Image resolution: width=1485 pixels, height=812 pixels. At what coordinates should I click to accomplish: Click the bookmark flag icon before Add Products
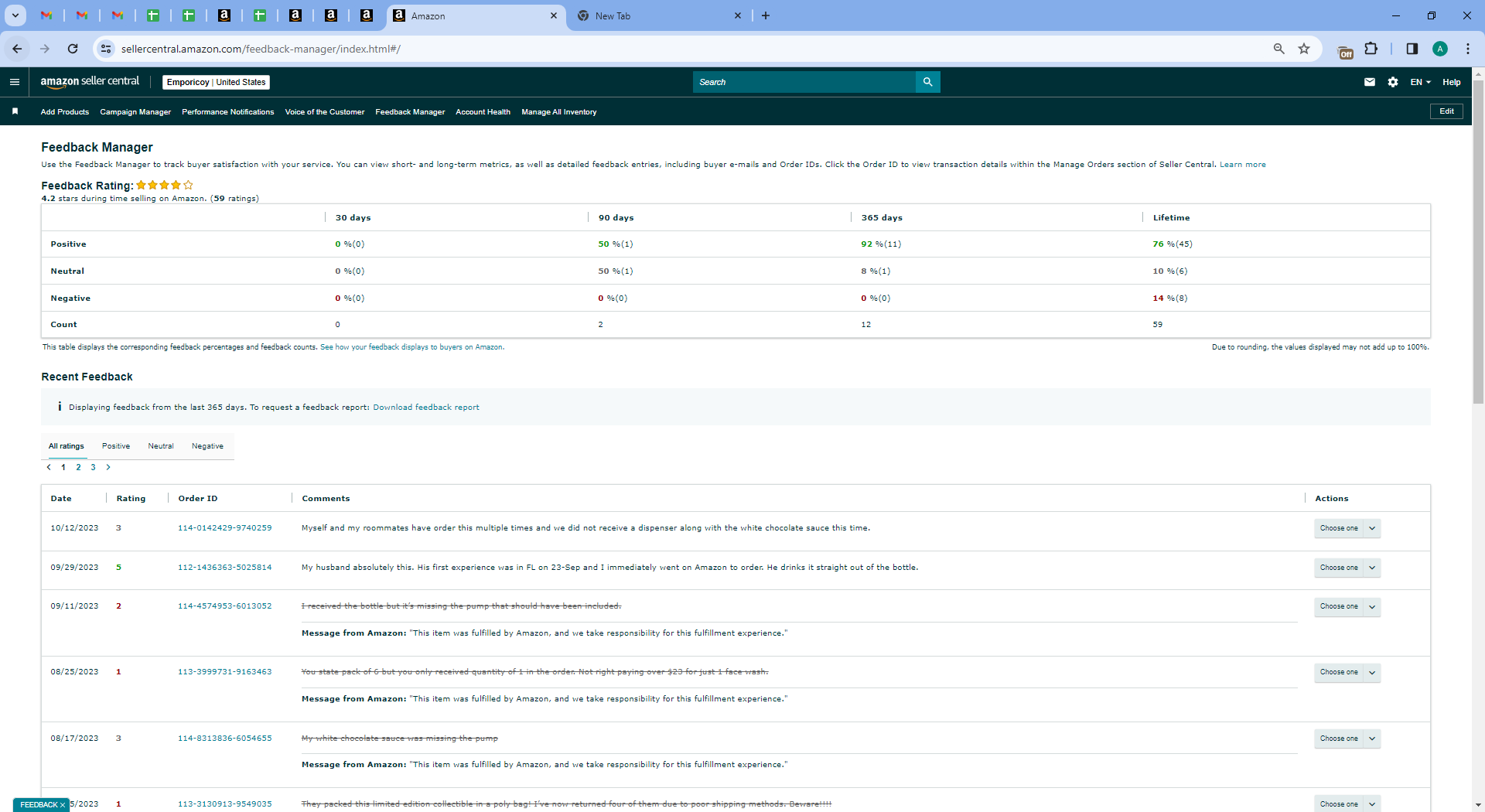(15, 111)
